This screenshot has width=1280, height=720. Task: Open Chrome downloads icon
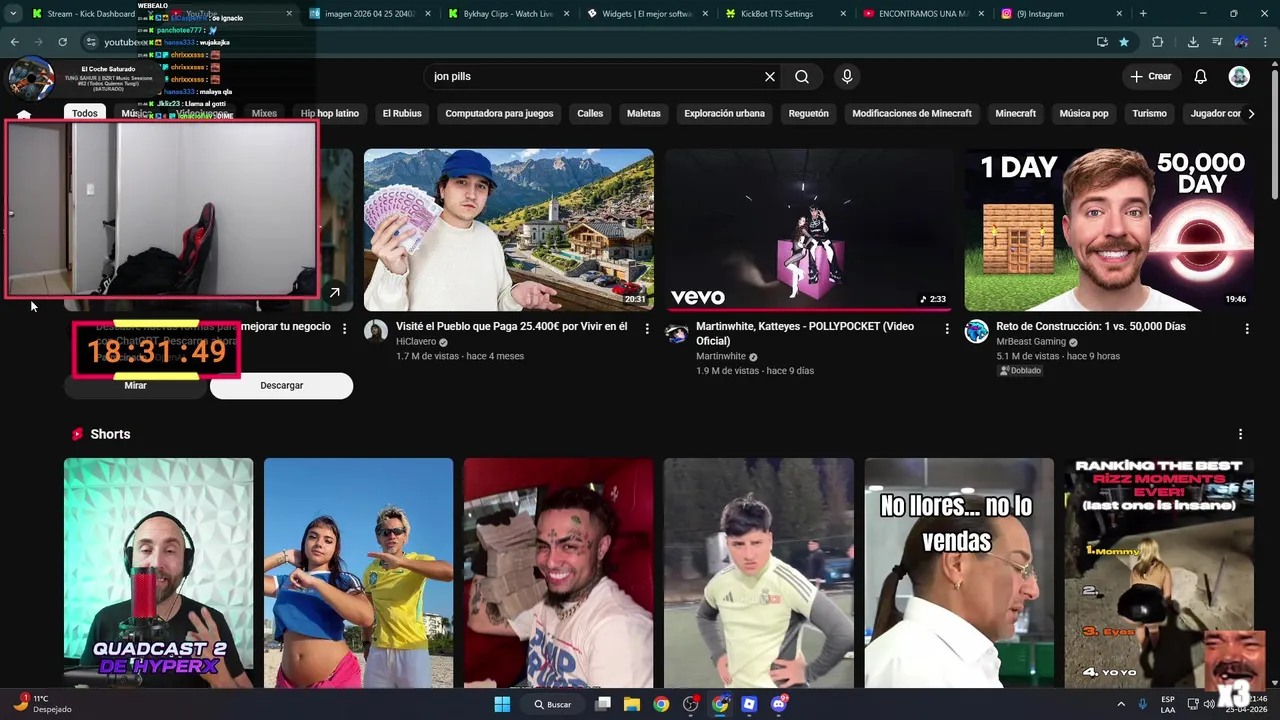tap(1193, 42)
